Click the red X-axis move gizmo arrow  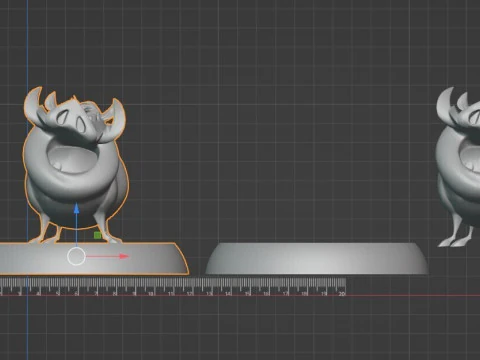point(124,256)
